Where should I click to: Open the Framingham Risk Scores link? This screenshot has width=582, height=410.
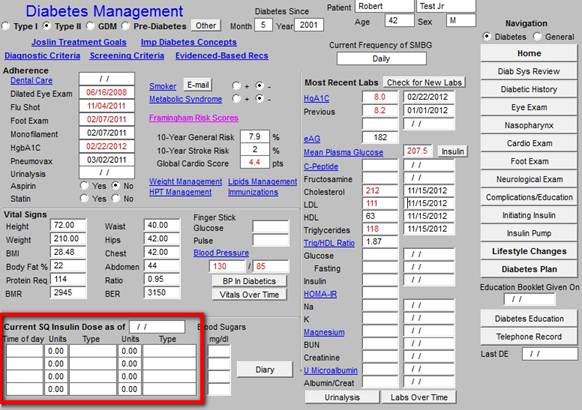point(194,118)
